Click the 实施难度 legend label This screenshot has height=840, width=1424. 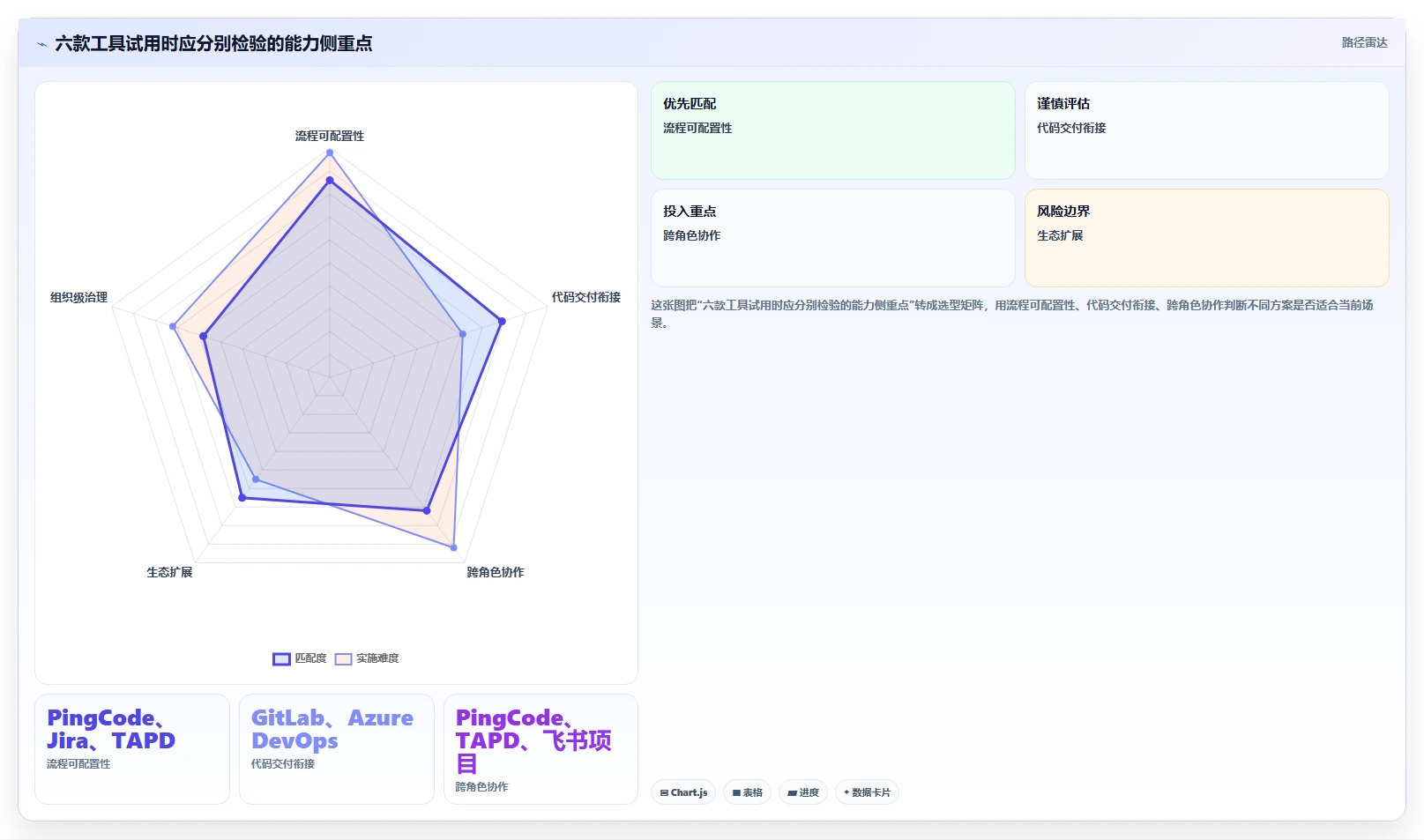(x=377, y=658)
